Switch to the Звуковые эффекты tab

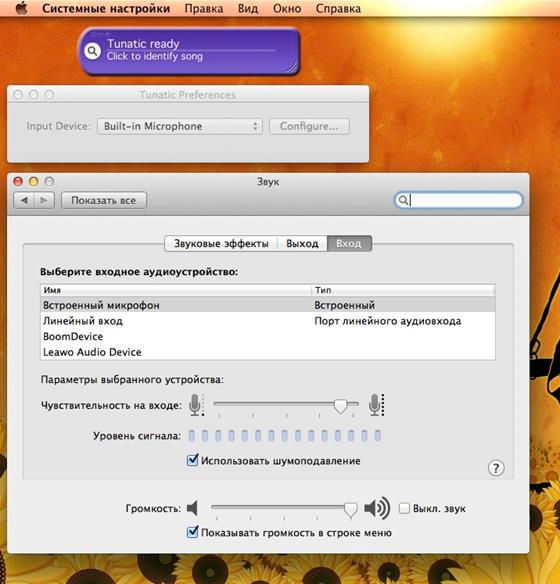pyautogui.click(x=221, y=244)
